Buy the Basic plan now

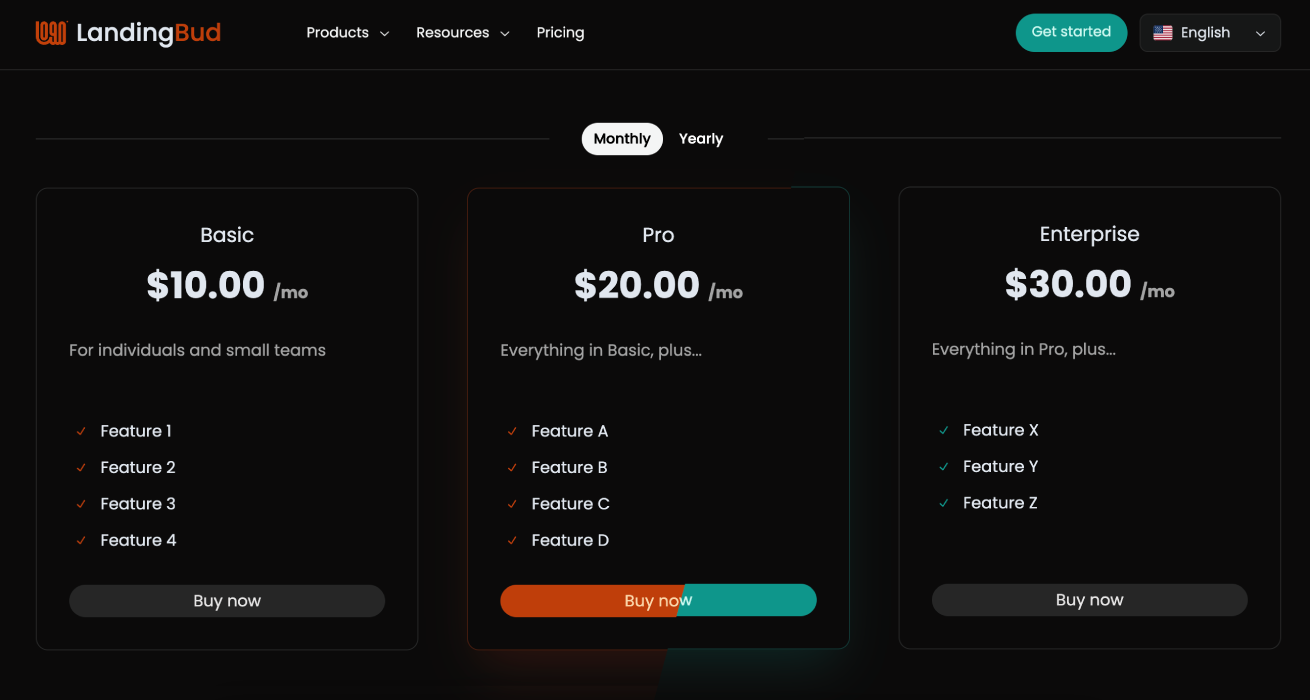(227, 601)
